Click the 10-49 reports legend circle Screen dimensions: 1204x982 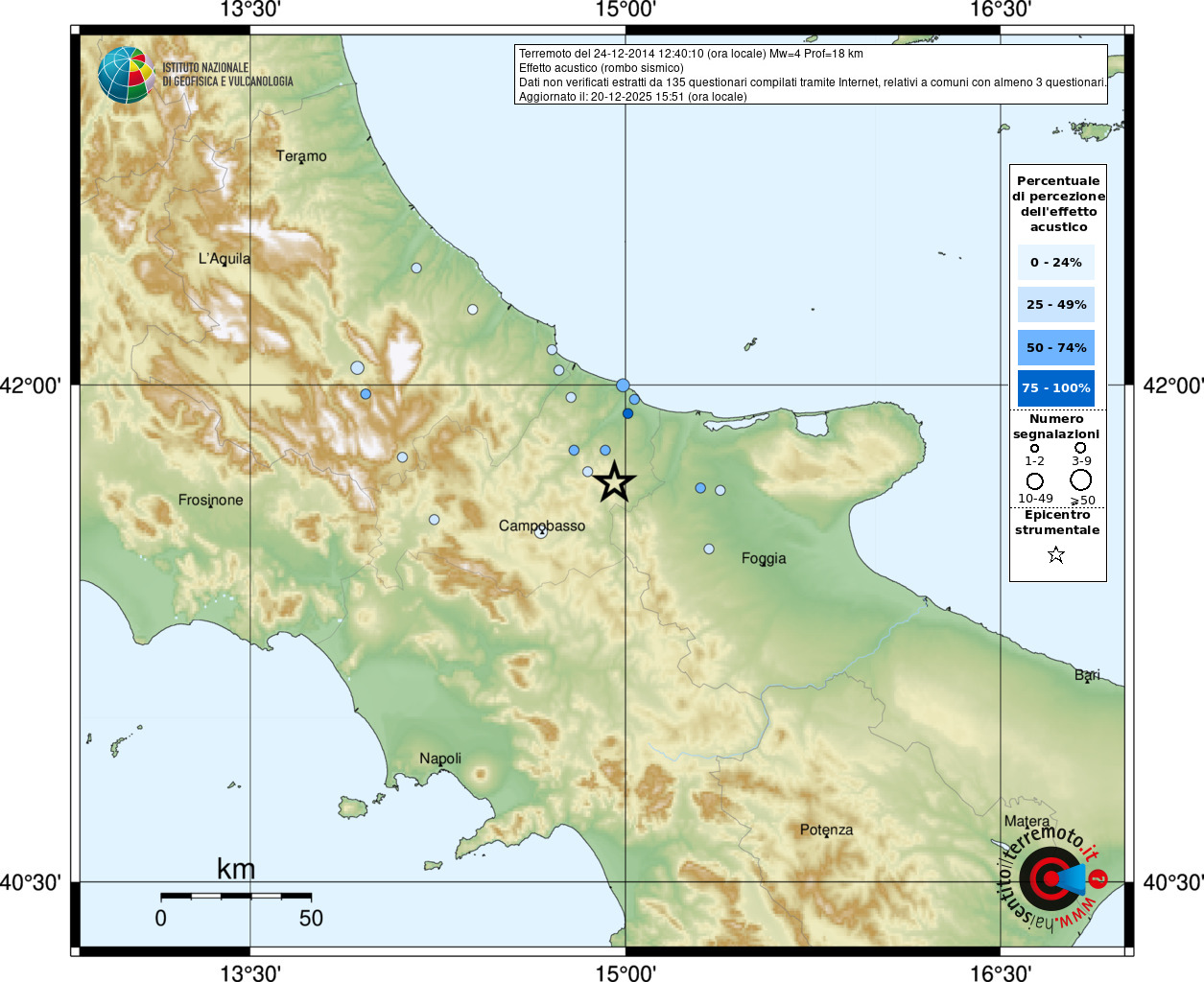[1034, 480]
